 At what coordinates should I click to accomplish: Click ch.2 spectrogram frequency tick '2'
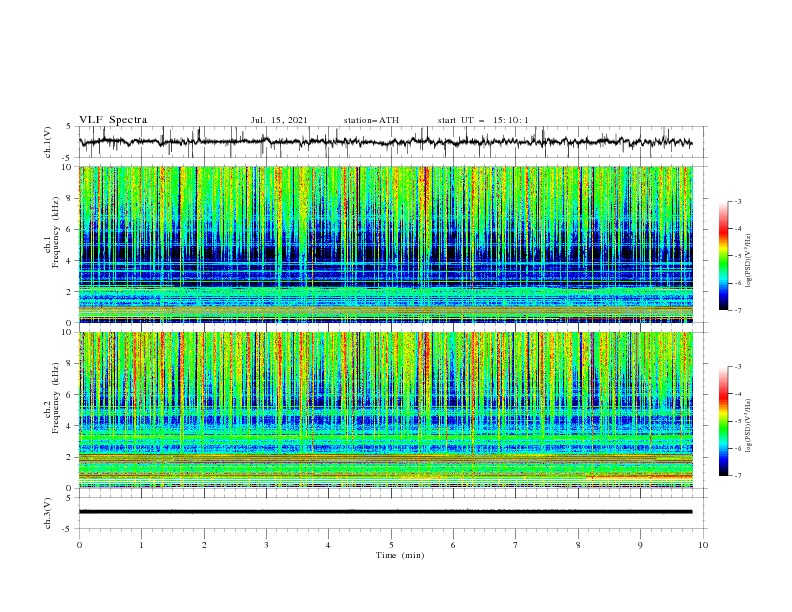[71, 457]
